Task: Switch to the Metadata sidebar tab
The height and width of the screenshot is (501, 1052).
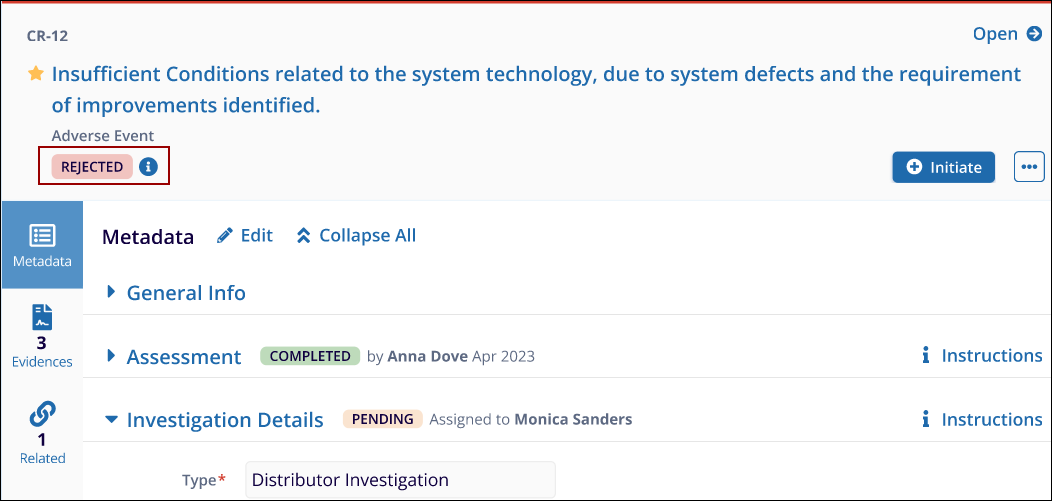Action: click(x=42, y=245)
